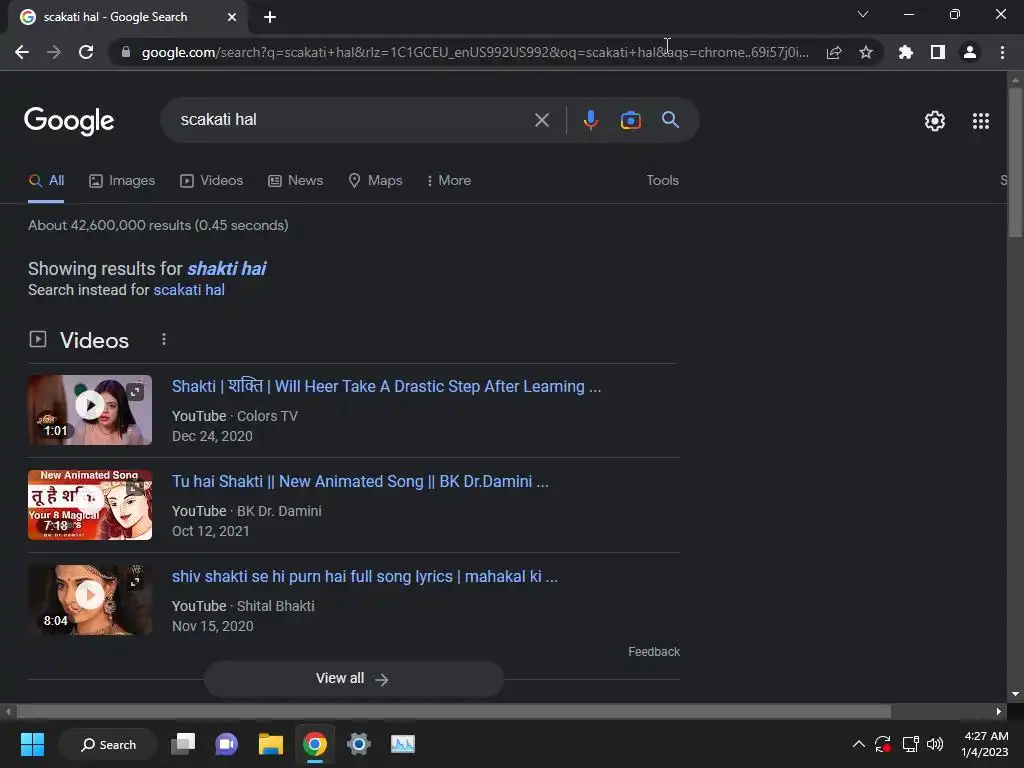Screen dimensions: 1024x768
Task: Open the Chrome profile avatar icon
Action: coord(970,52)
